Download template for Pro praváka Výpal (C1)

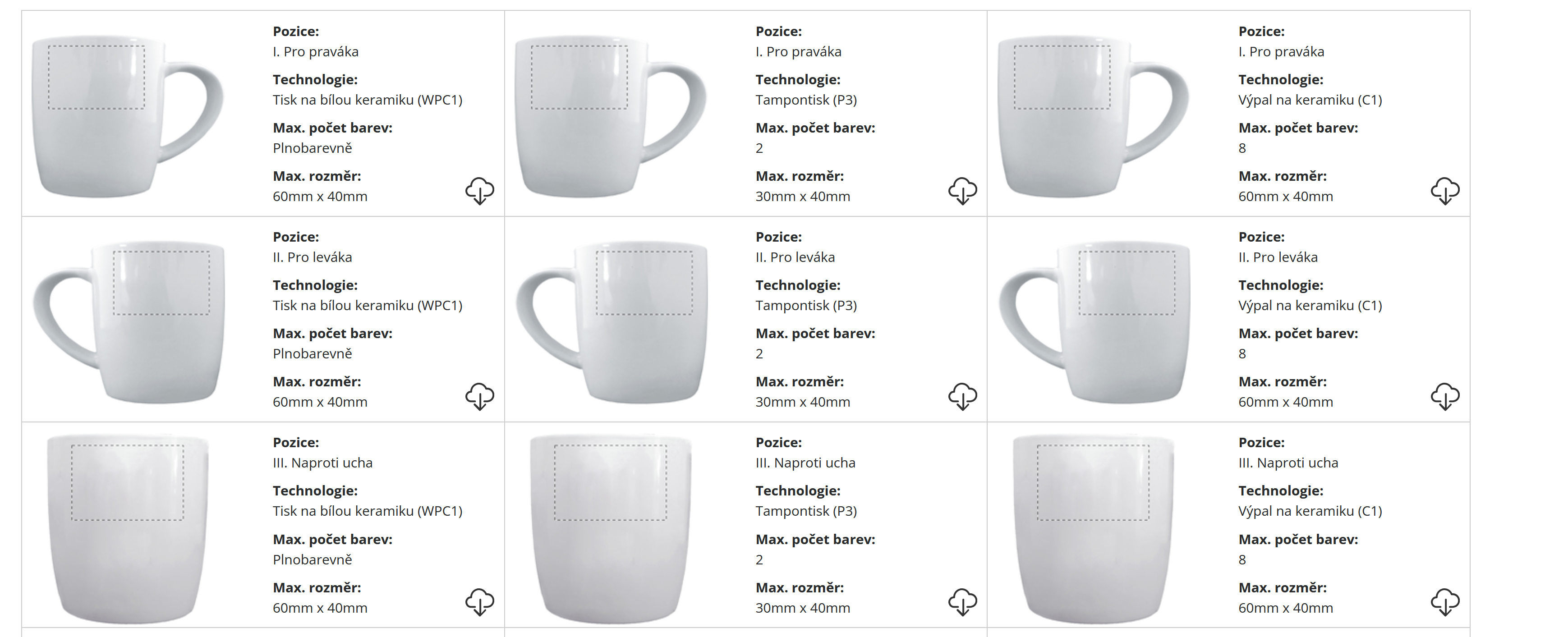coord(1445,191)
